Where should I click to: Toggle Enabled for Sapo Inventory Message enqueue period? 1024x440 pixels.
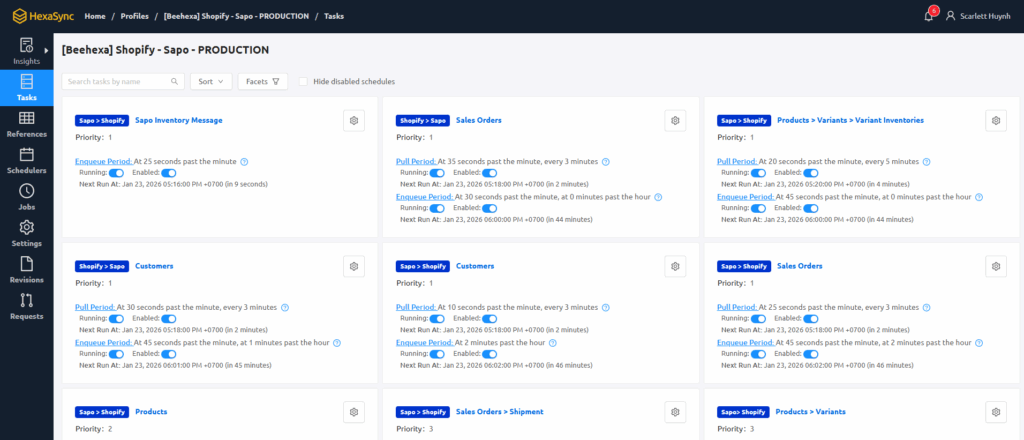point(168,173)
